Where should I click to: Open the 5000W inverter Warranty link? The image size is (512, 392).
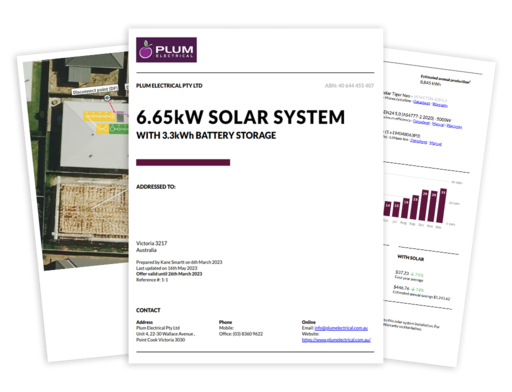point(454,126)
